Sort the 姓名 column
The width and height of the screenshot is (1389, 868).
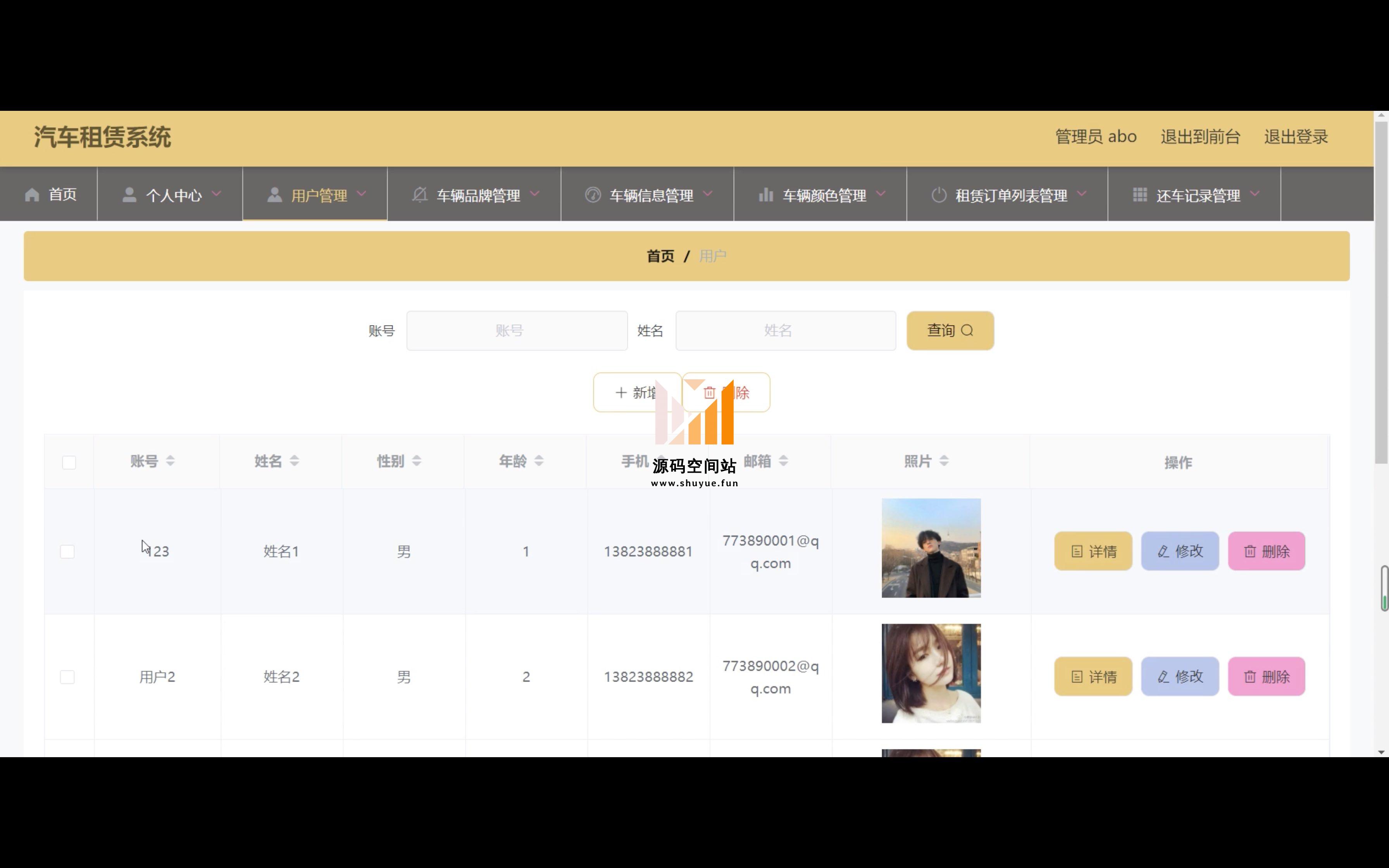295,460
